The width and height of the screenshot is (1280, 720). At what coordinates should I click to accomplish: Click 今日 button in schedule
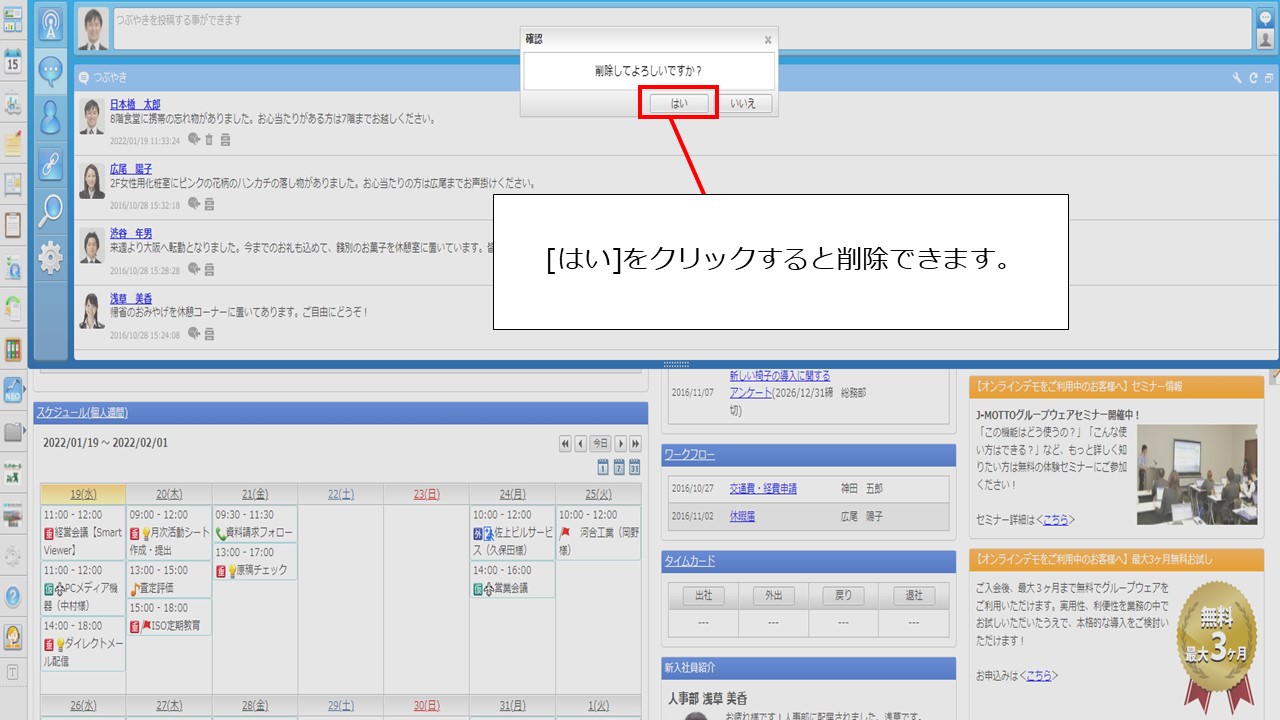(599, 444)
